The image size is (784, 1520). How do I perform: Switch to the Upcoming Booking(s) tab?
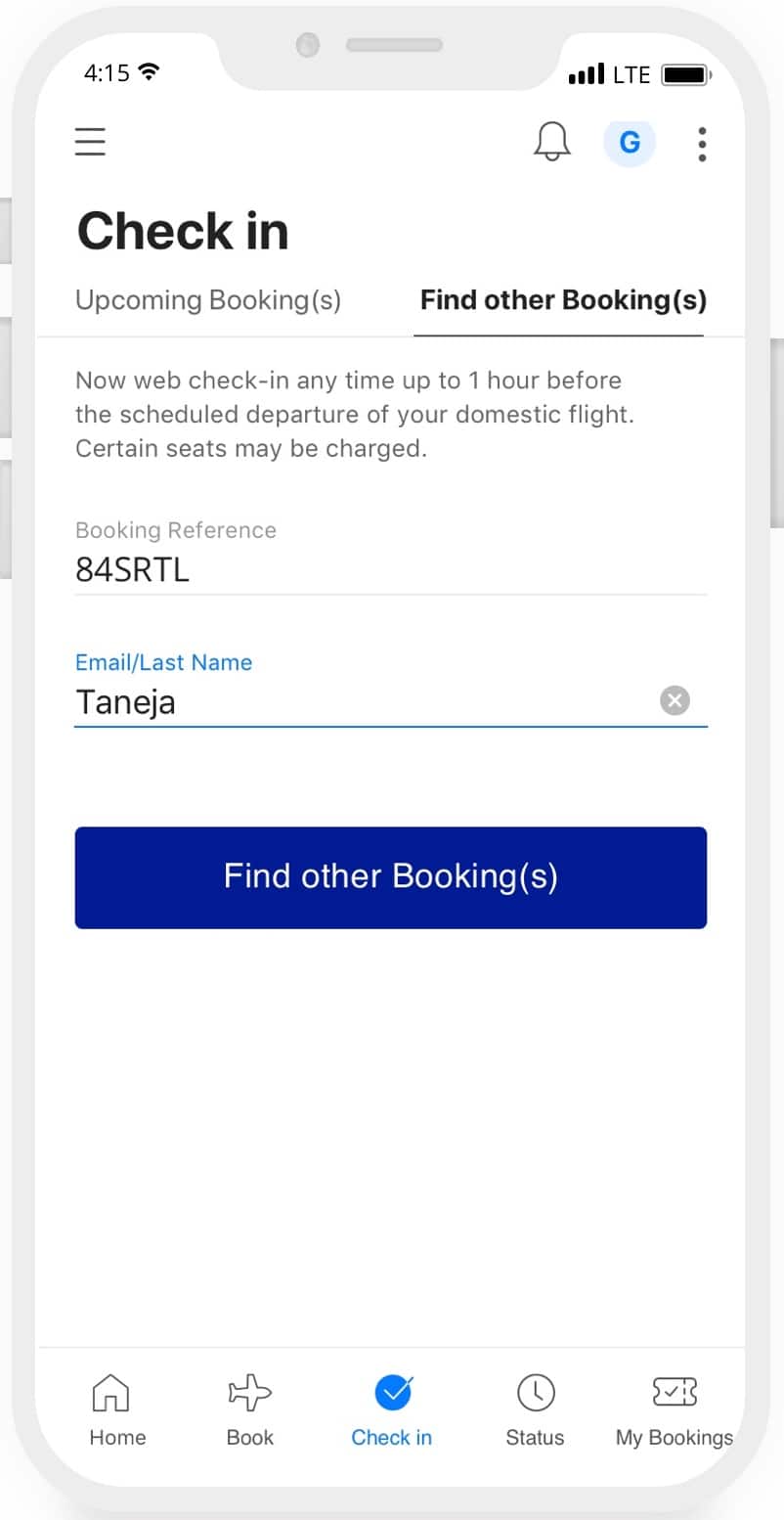click(208, 300)
